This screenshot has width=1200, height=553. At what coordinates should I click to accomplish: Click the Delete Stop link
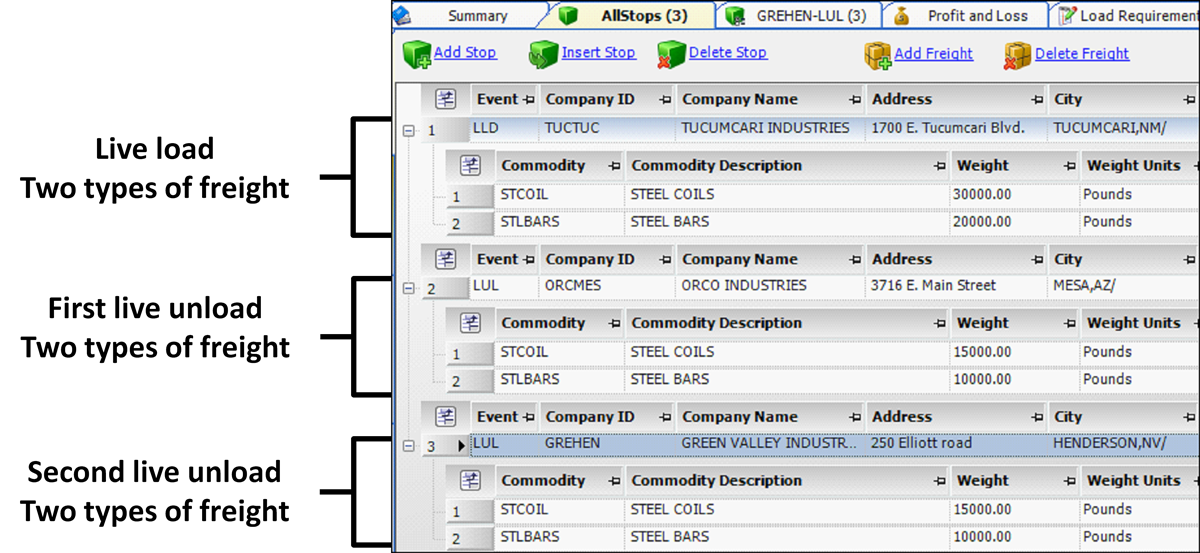click(x=727, y=54)
